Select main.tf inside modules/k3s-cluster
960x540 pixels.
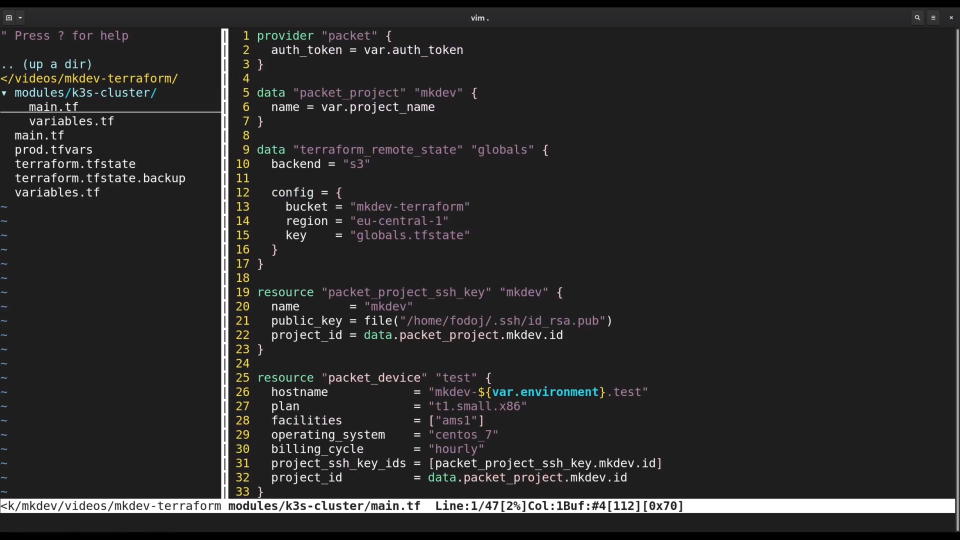[x=53, y=107]
